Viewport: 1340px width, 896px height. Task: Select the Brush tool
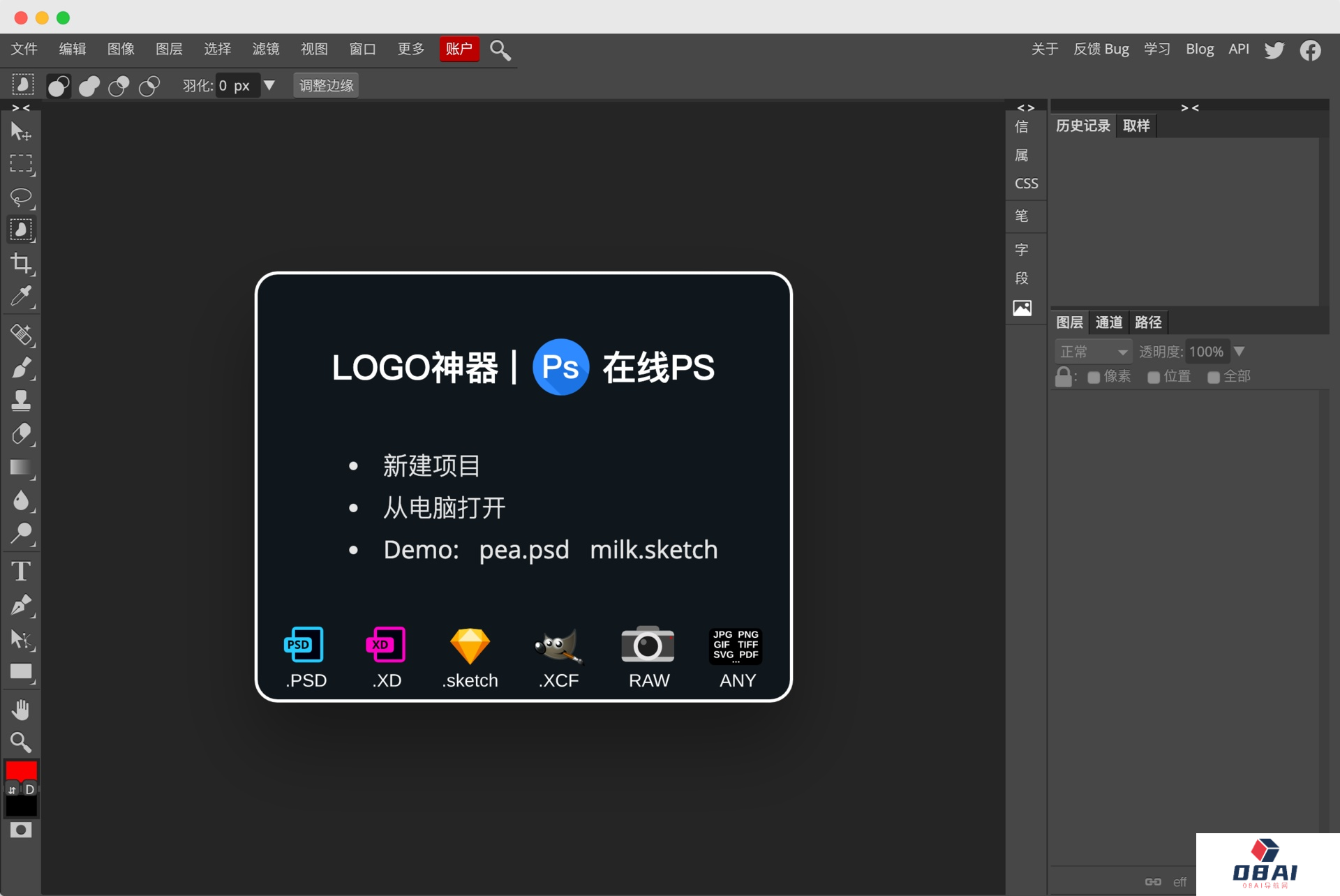click(x=21, y=368)
